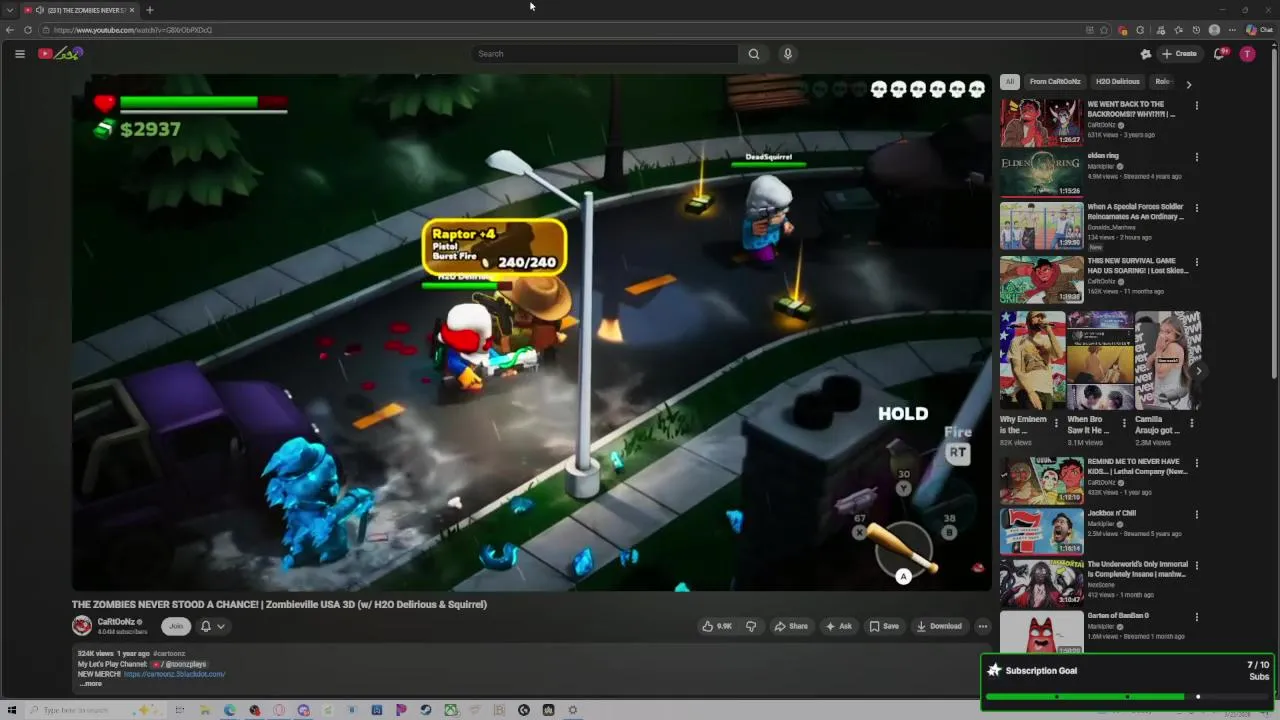Open options for Underworld's Only Immortal video

pos(1196,565)
